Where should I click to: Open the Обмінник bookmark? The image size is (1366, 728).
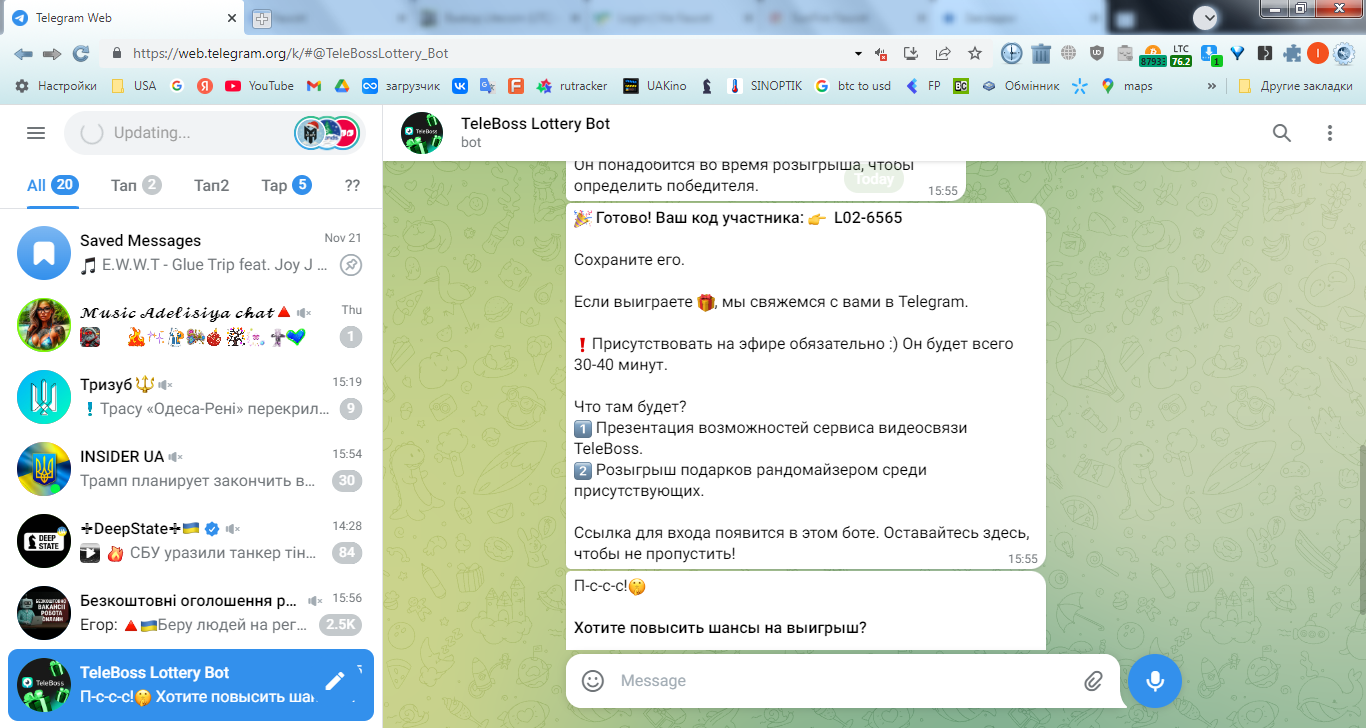coord(1020,86)
